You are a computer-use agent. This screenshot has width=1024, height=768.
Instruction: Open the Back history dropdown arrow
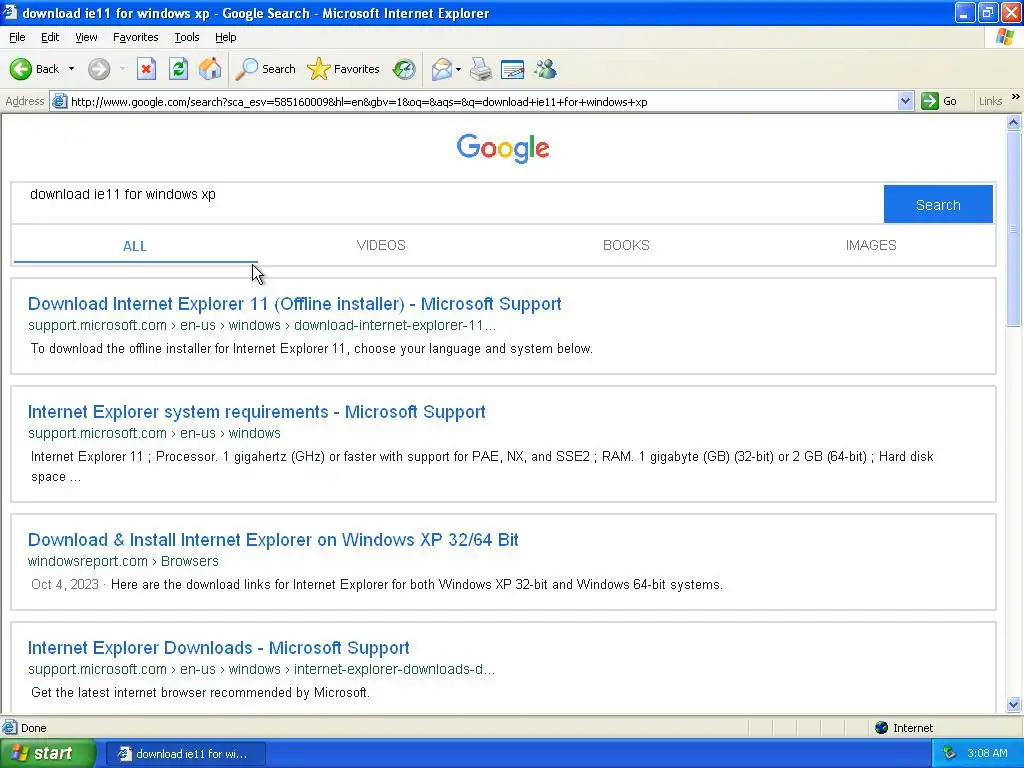click(71, 69)
